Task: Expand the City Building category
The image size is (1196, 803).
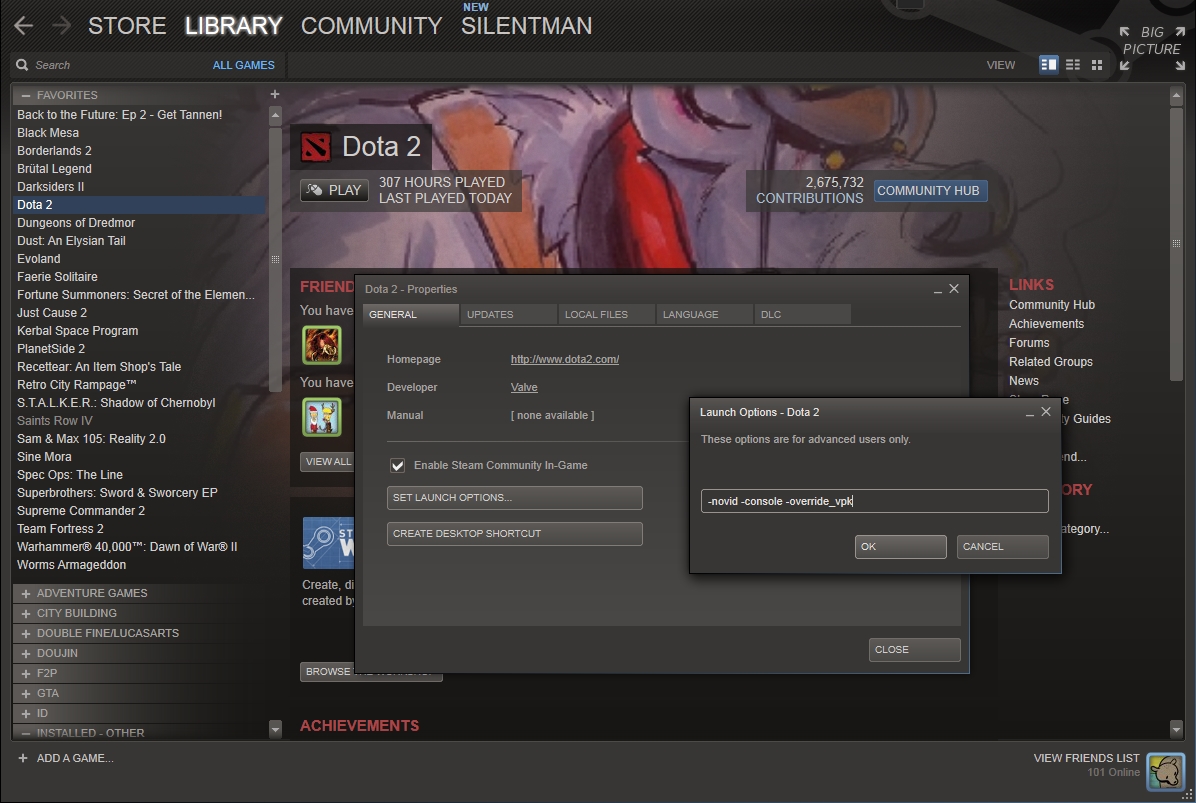Action: pyautogui.click(x=26, y=613)
